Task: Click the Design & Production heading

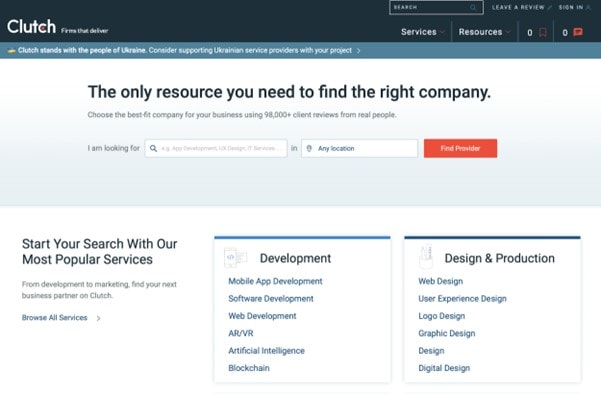Action: (499, 258)
